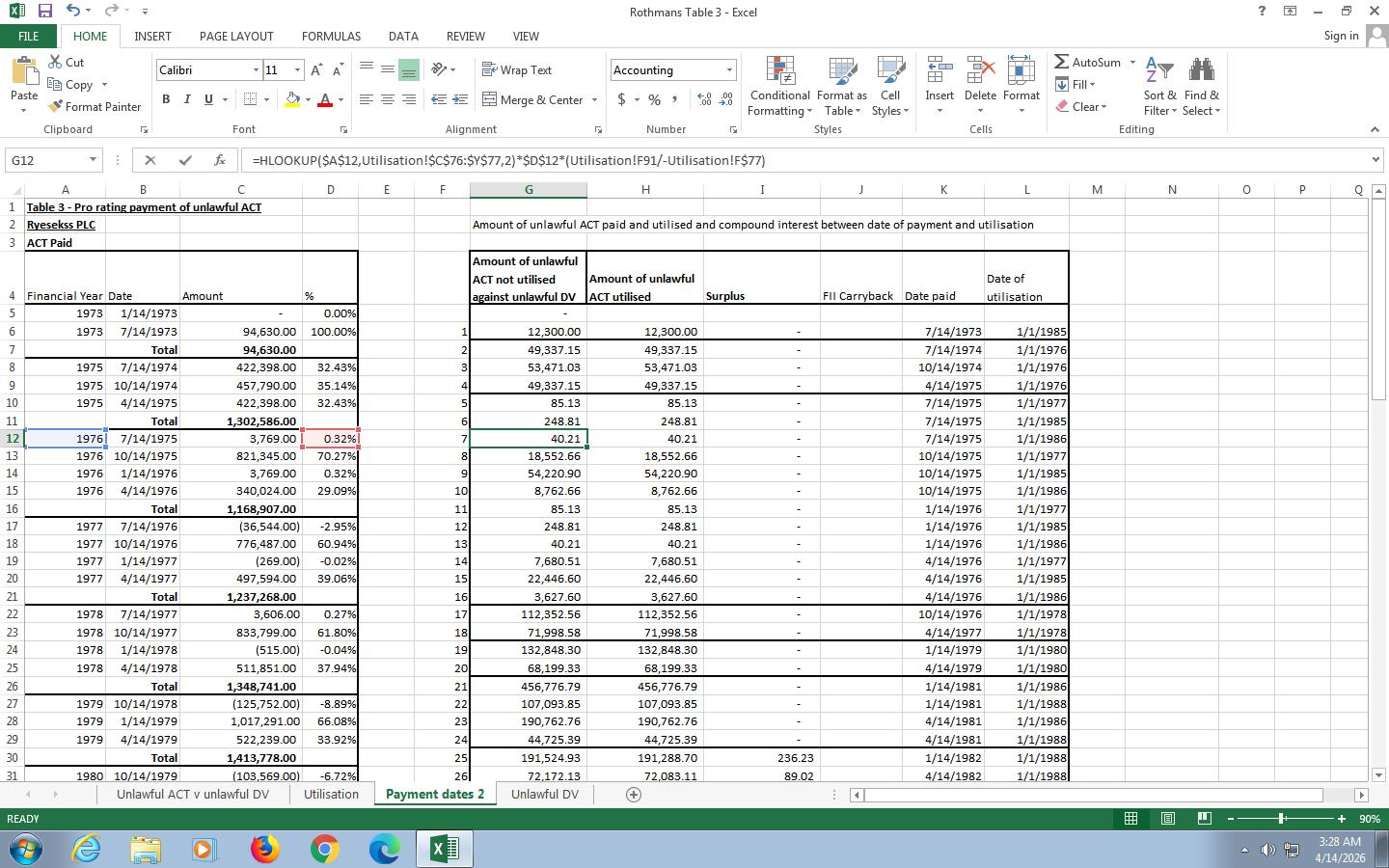
Task: Open the Accounting number format dropdown
Action: [x=729, y=70]
